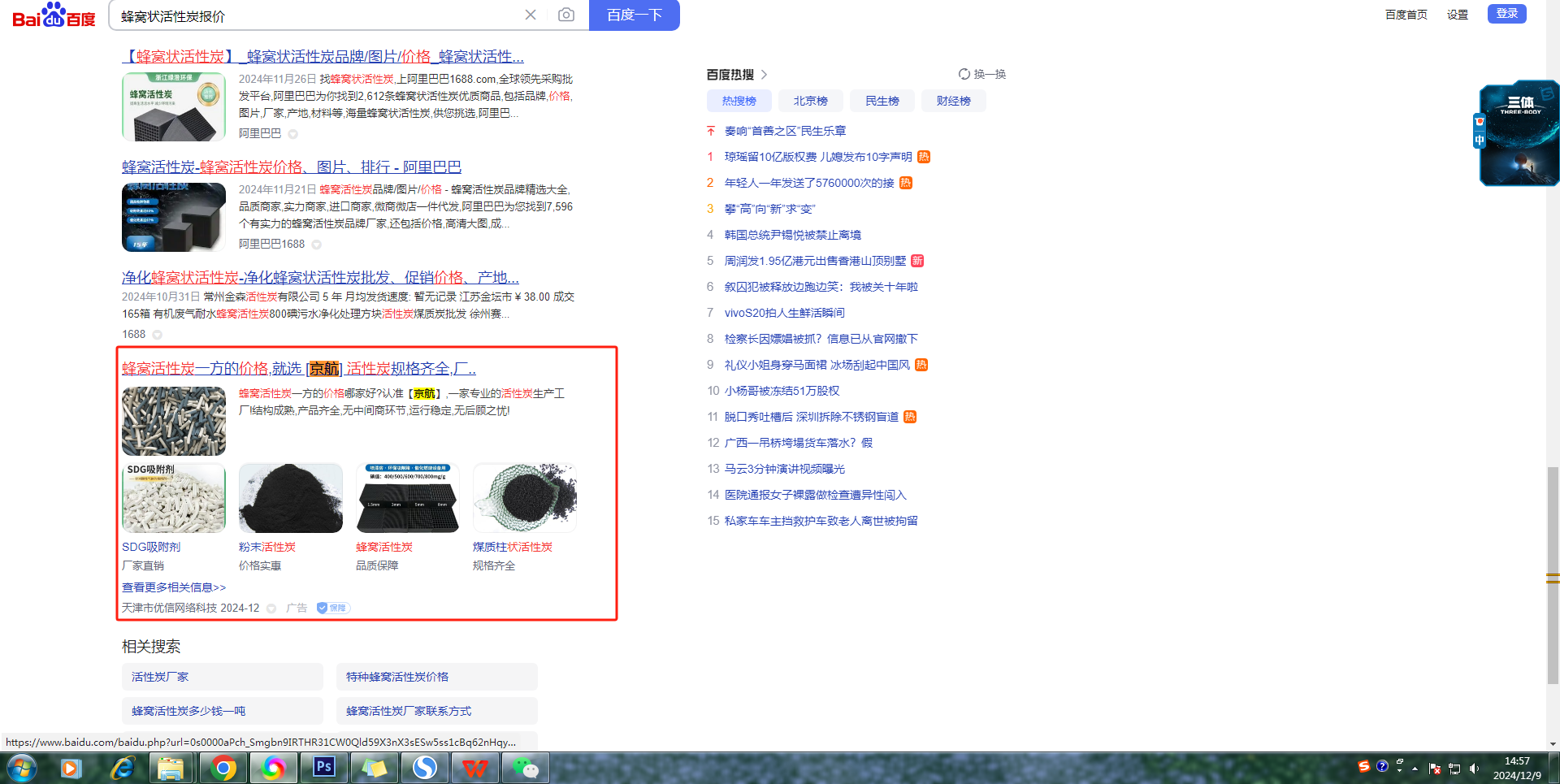
Task: Select the 财经榜 tab
Action: [x=953, y=101]
